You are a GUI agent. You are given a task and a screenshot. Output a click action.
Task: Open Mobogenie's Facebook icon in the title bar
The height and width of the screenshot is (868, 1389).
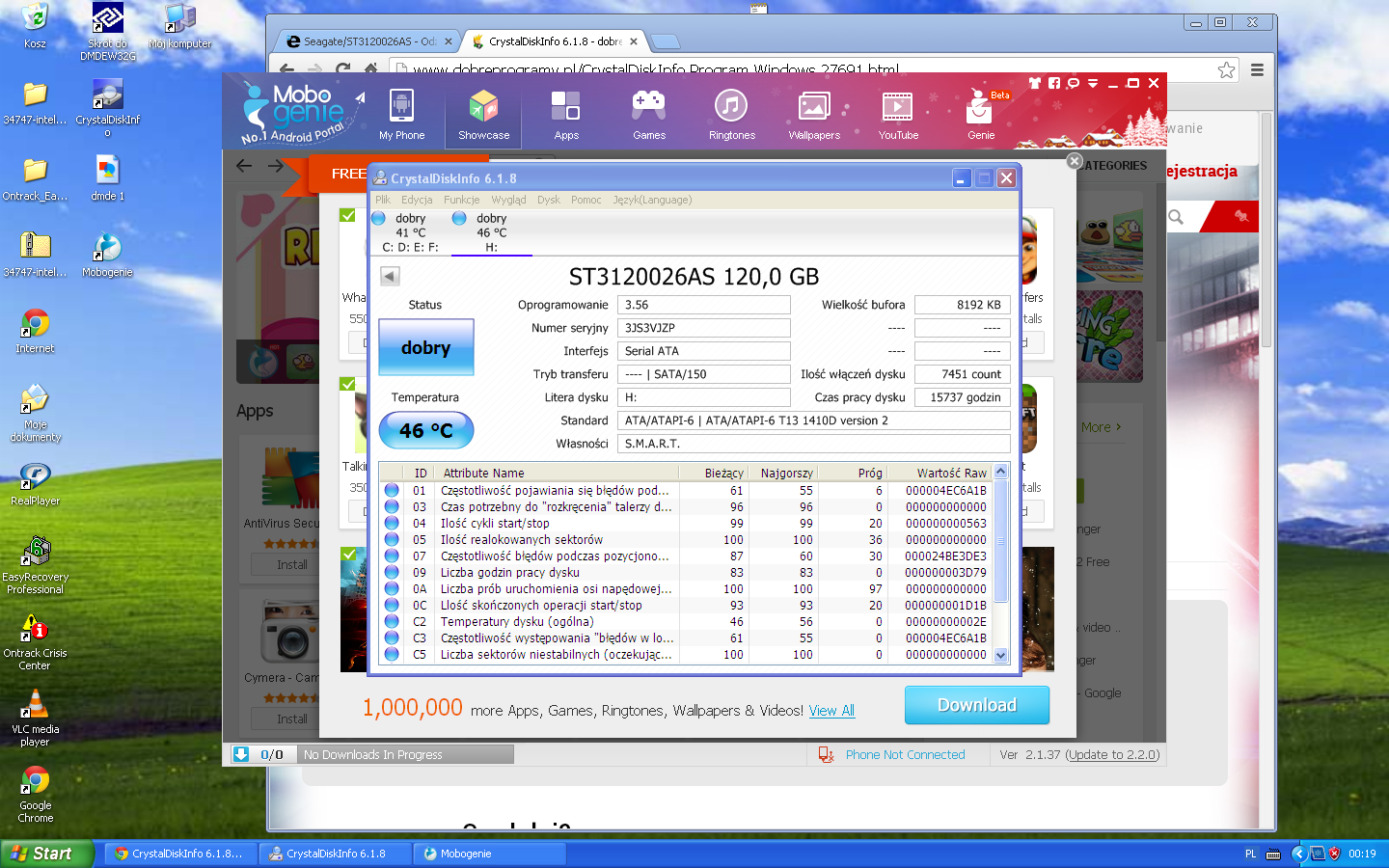[1053, 83]
